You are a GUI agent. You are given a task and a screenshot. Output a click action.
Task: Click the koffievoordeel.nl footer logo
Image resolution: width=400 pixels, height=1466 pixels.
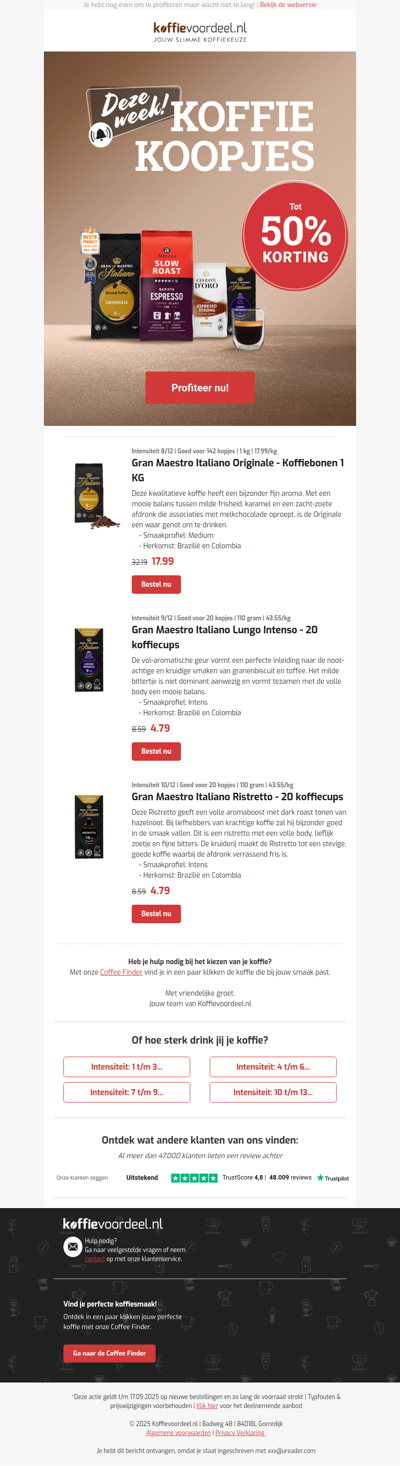tap(112, 1223)
